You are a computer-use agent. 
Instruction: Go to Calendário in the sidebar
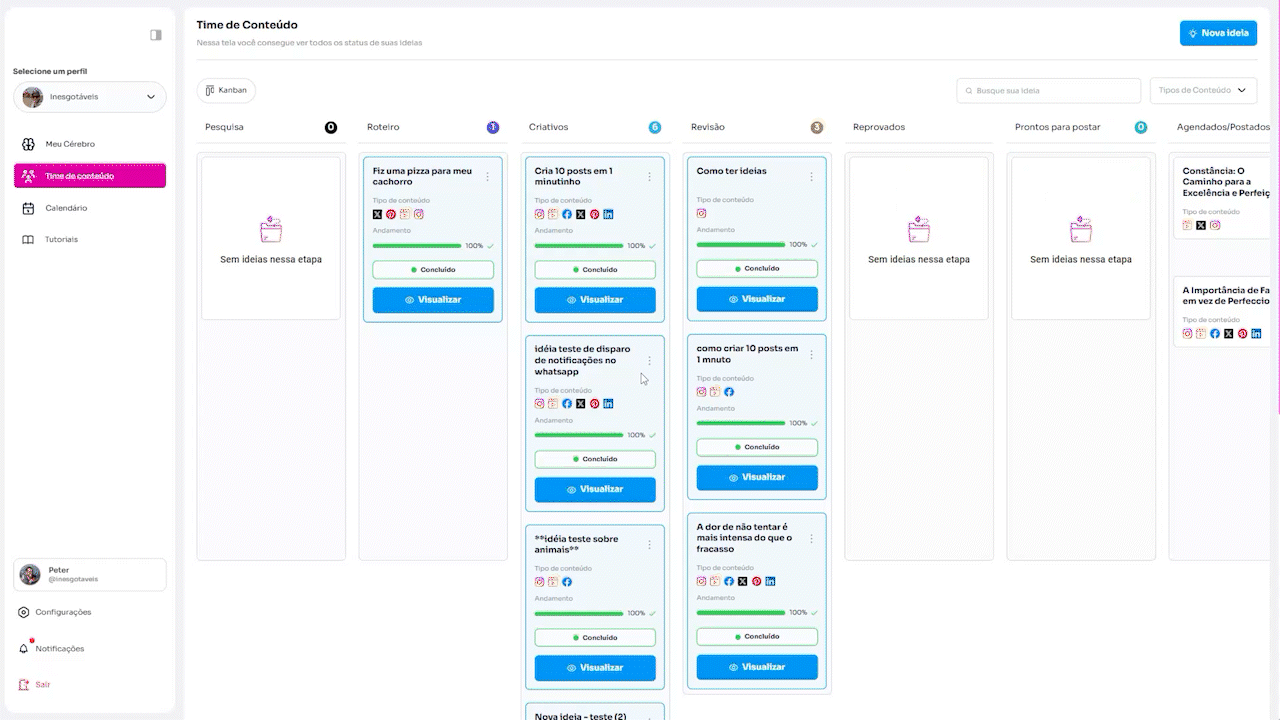pos(90,208)
